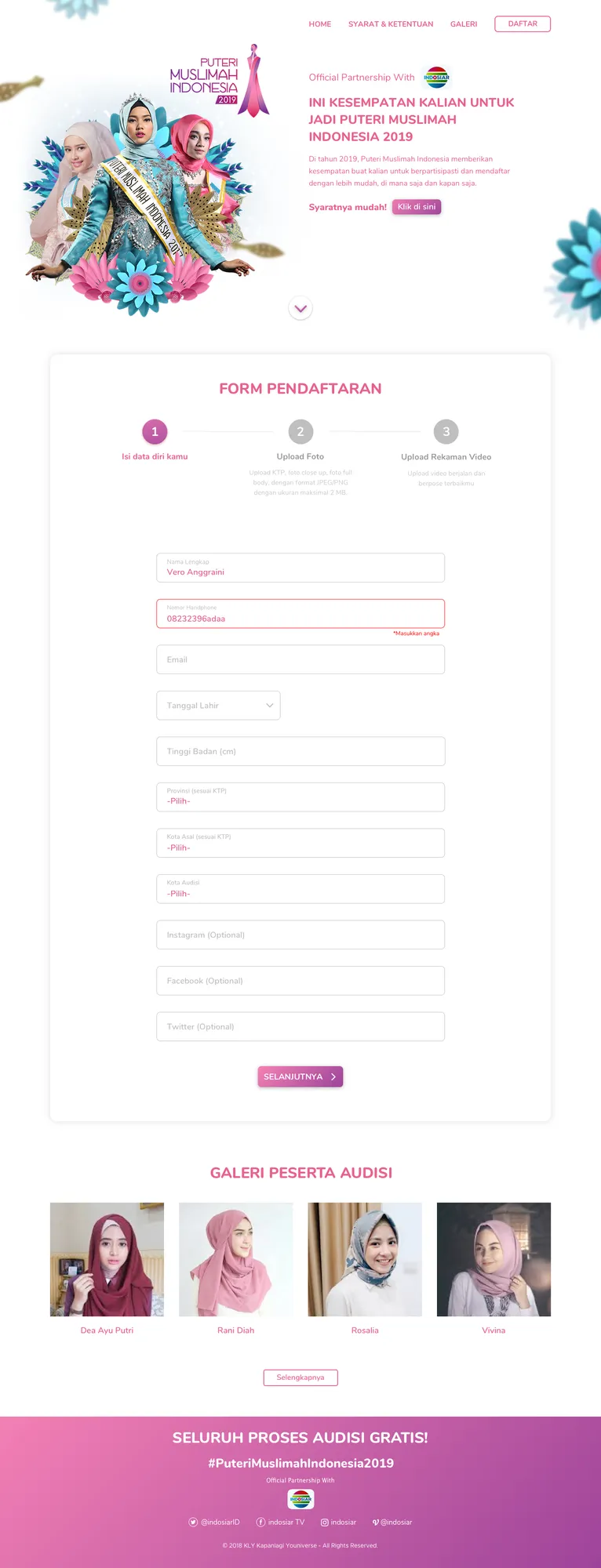Click the Indosiar logo in the footer
The image size is (601, 1568).
[x=300, y=1499]
